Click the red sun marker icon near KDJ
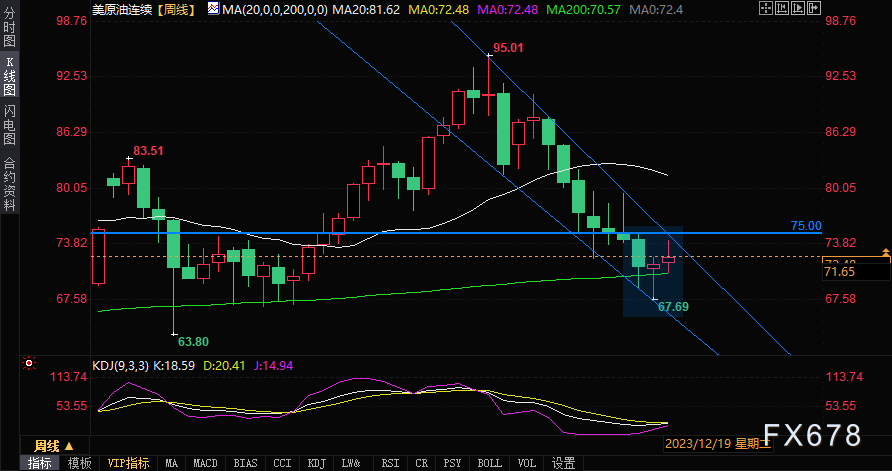The width and height of the screenshot is (892, 471). coord(29,363)
